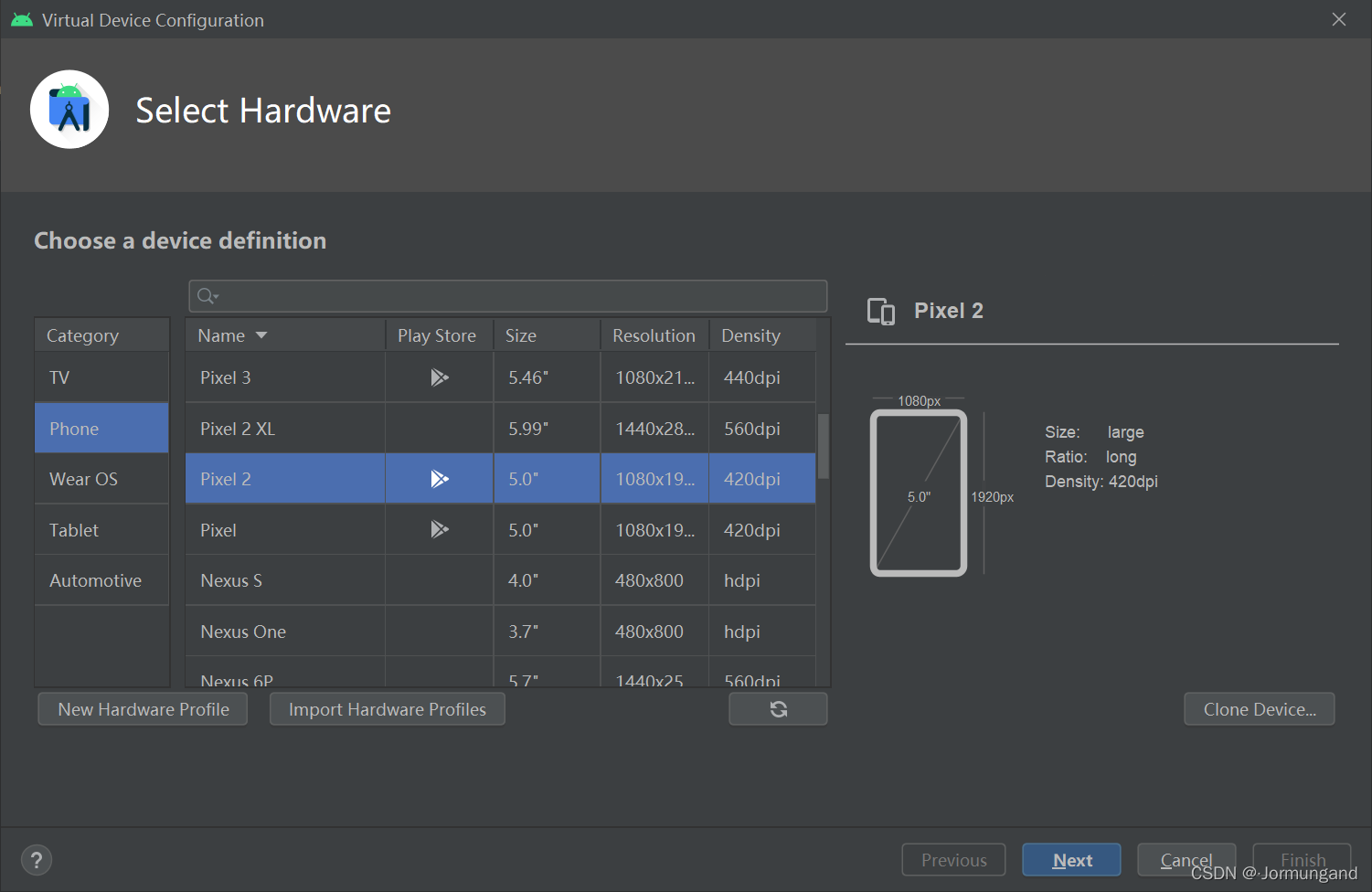Click the Clone Device button

[1259, 709]
